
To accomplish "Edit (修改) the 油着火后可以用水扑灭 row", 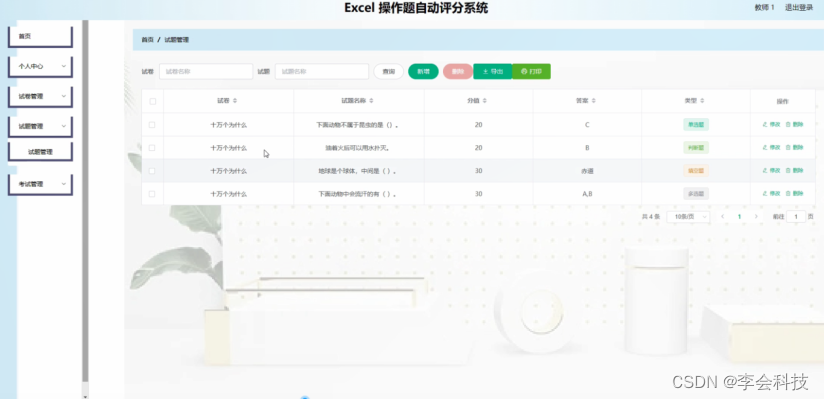I will pos(771,148).
